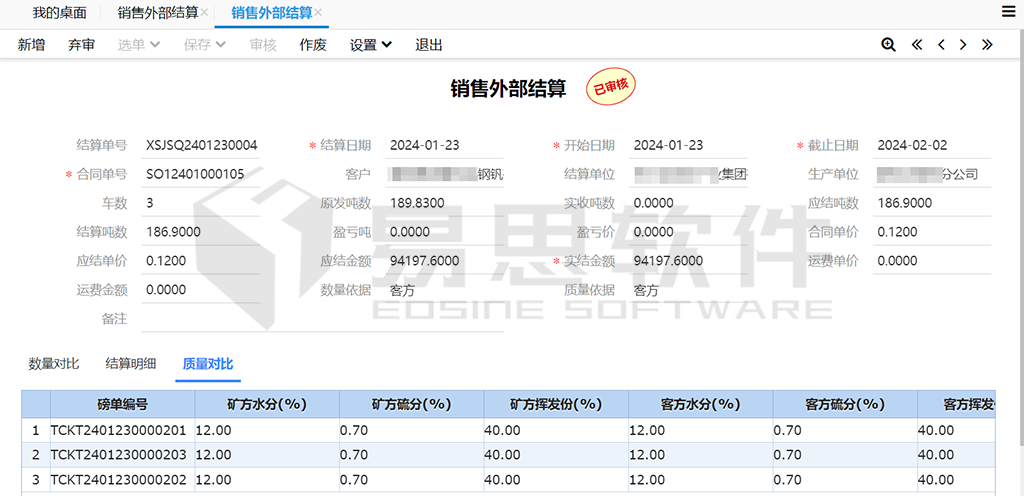
Task: Open the hamburger menu icon at top right
Action: 1008,12
